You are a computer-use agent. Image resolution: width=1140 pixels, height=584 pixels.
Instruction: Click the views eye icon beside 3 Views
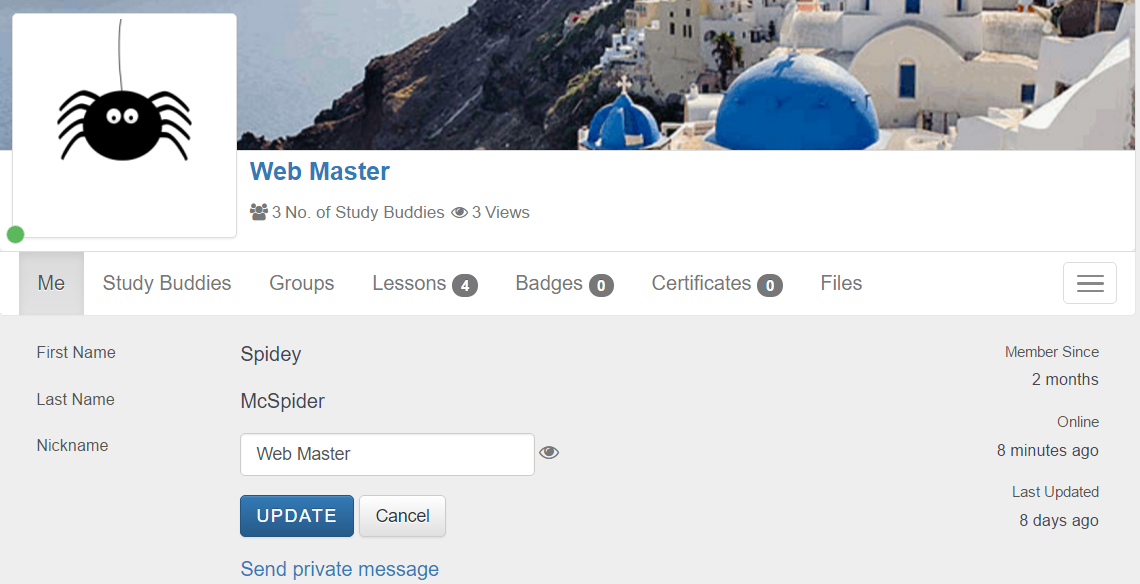pos(459,212)
